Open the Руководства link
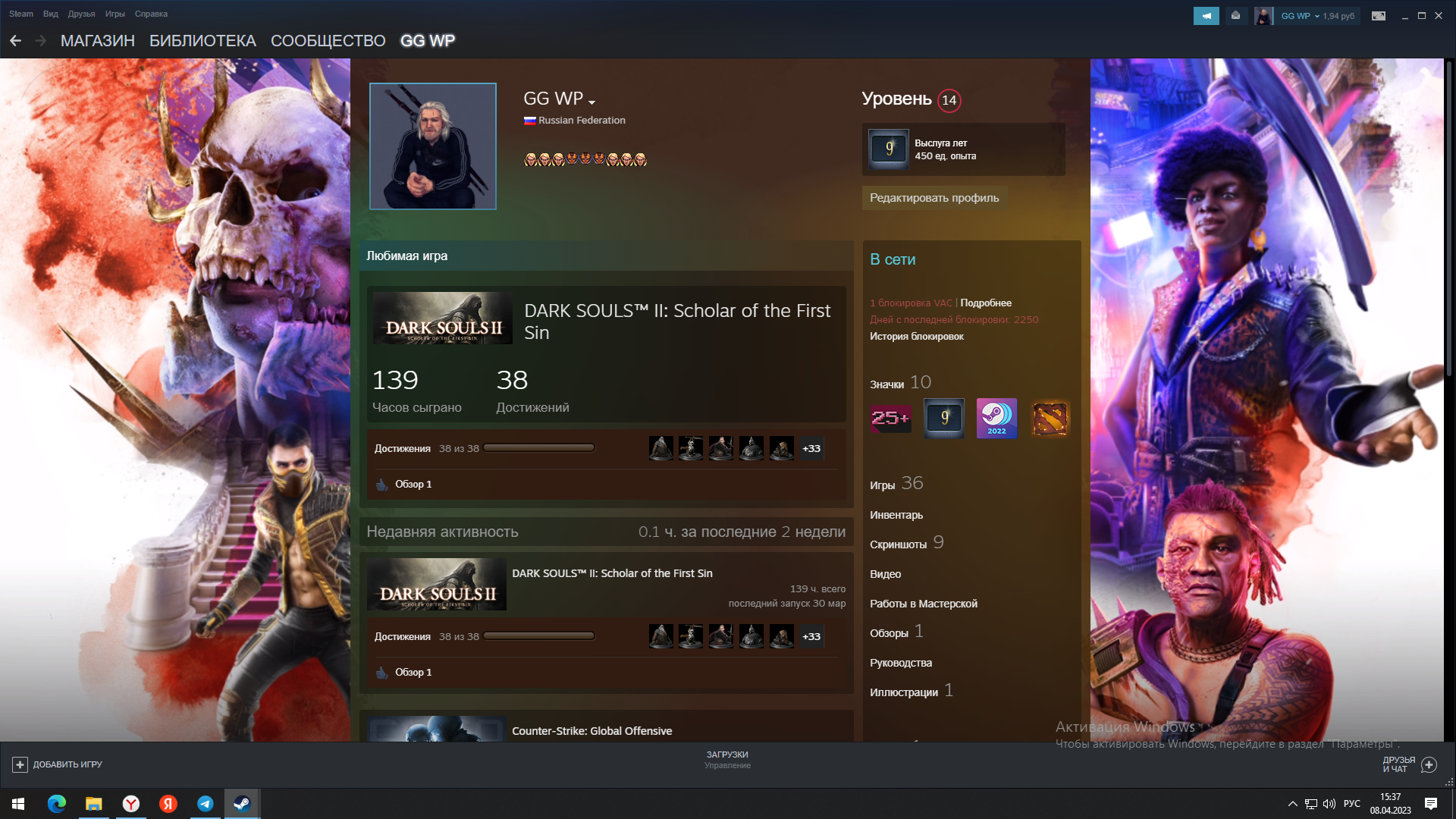This screenshot has width=1456, height=819. 901,663
